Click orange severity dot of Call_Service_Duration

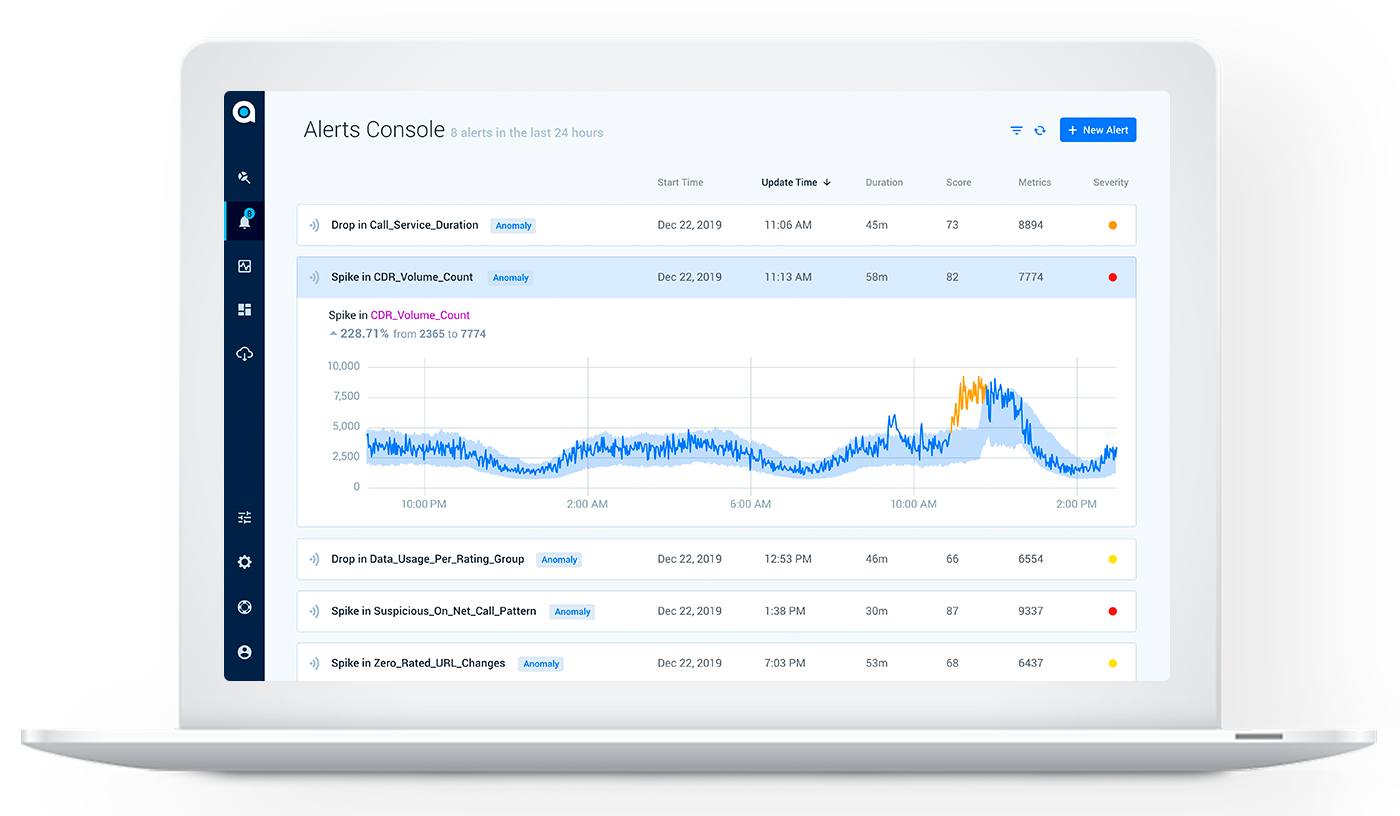pyautogui.click(x=1113, y=225)
